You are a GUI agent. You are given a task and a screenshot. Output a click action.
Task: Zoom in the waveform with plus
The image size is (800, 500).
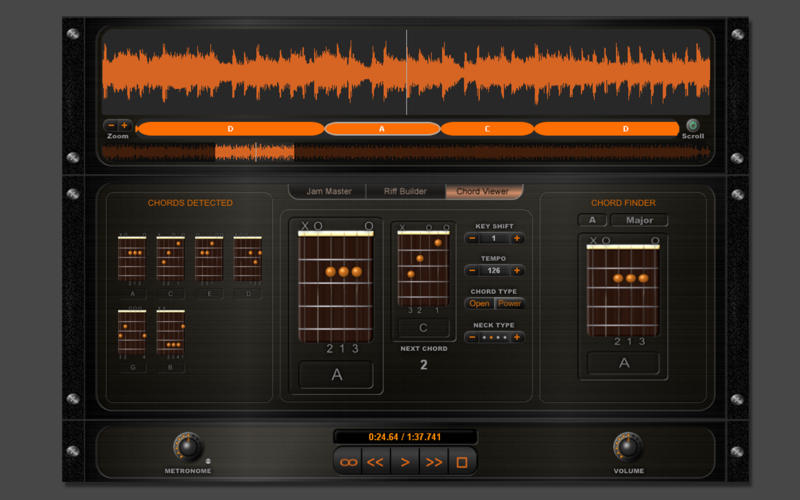[x=124, y=126]
